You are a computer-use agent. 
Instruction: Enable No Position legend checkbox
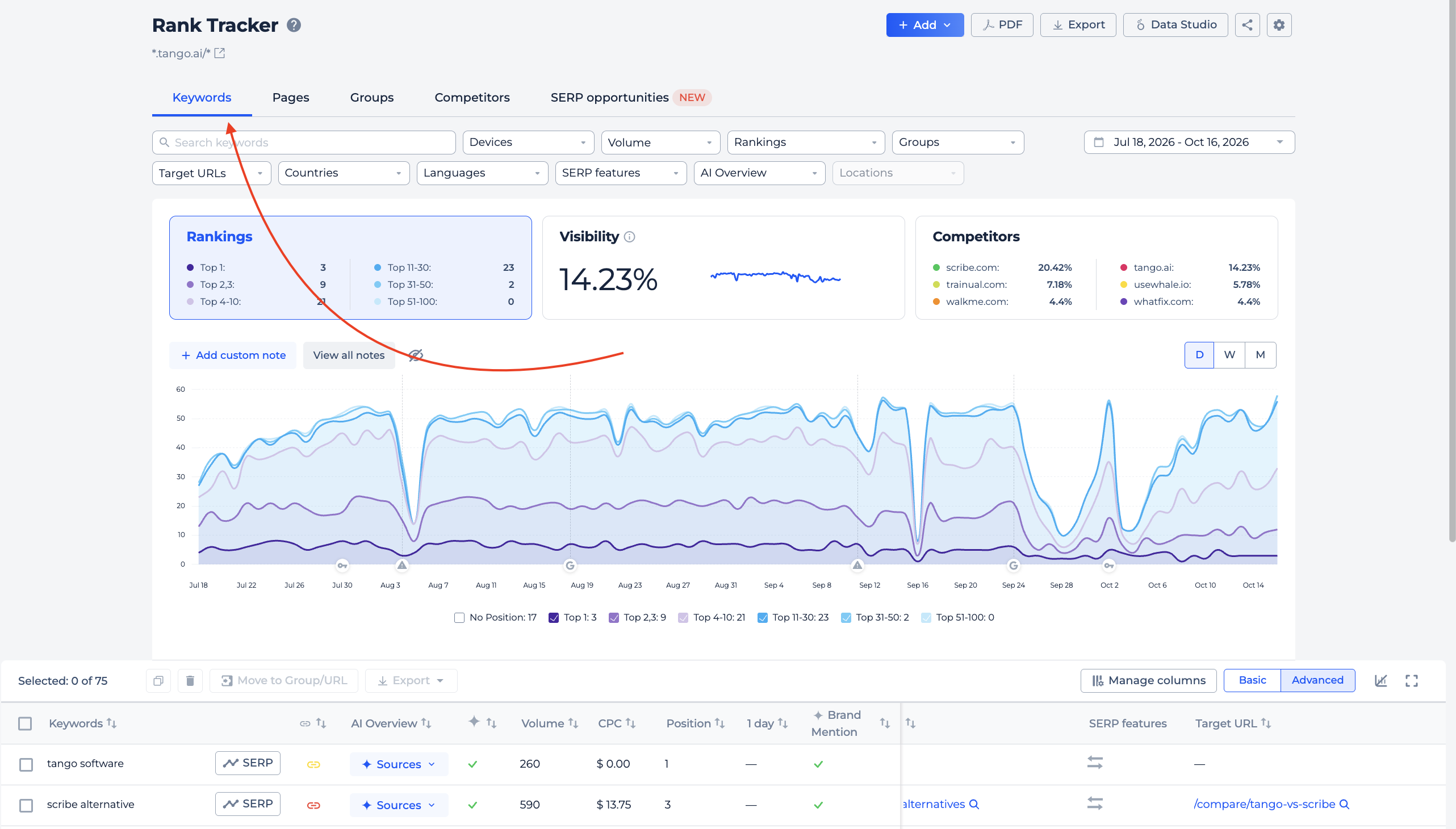(x=459, y=618)
